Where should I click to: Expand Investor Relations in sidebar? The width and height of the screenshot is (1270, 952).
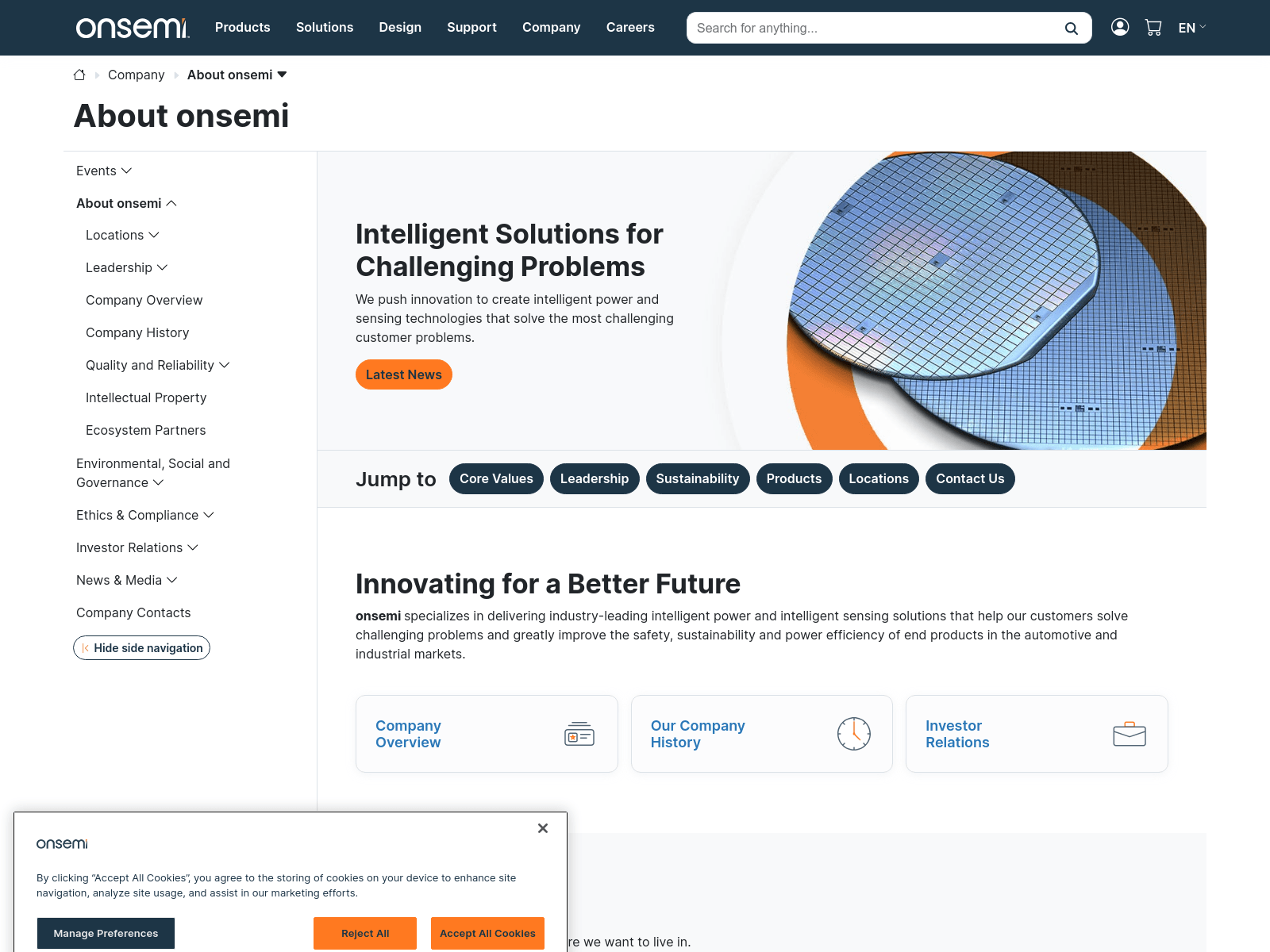pyautogui.click(x=193, y=547)
